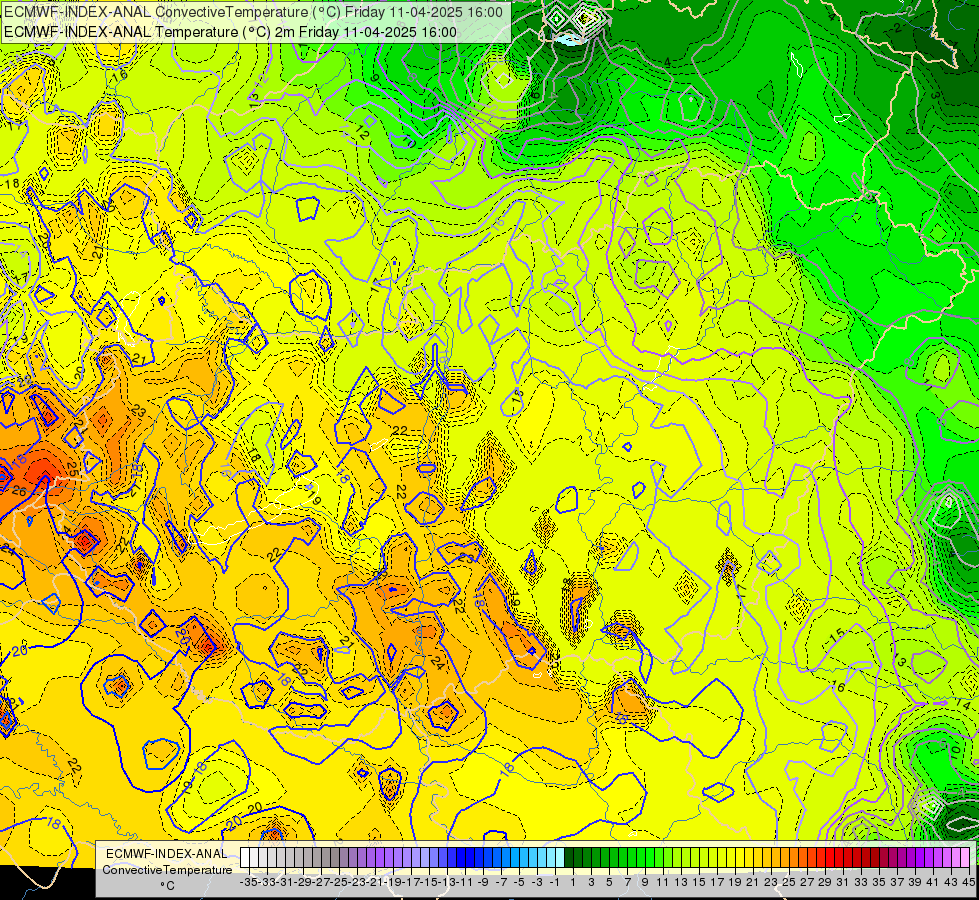Viewport: 979px width, 900px height.
Task: Click the ConvectiveTemperature title line at top
Action: [253, 12]
